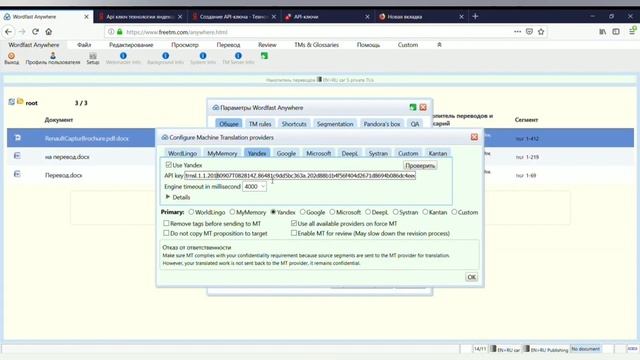Screen dimensions: 640x360
Task: Open the Segmentation settings tab
Action: (335, 124)
